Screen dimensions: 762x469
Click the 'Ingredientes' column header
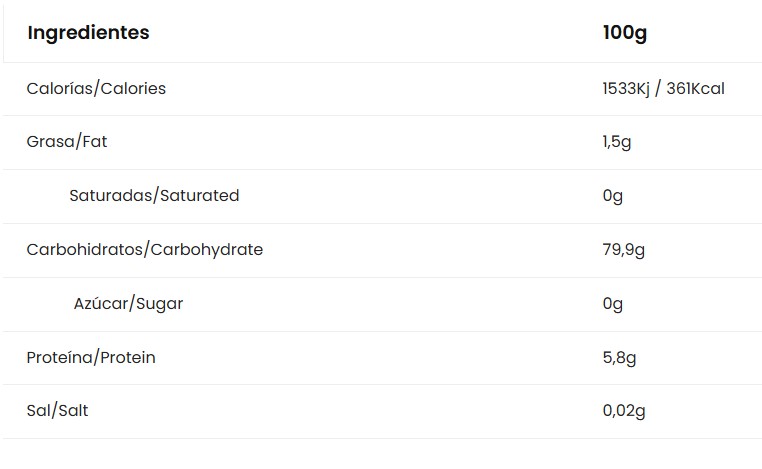[x=88, y=33]
